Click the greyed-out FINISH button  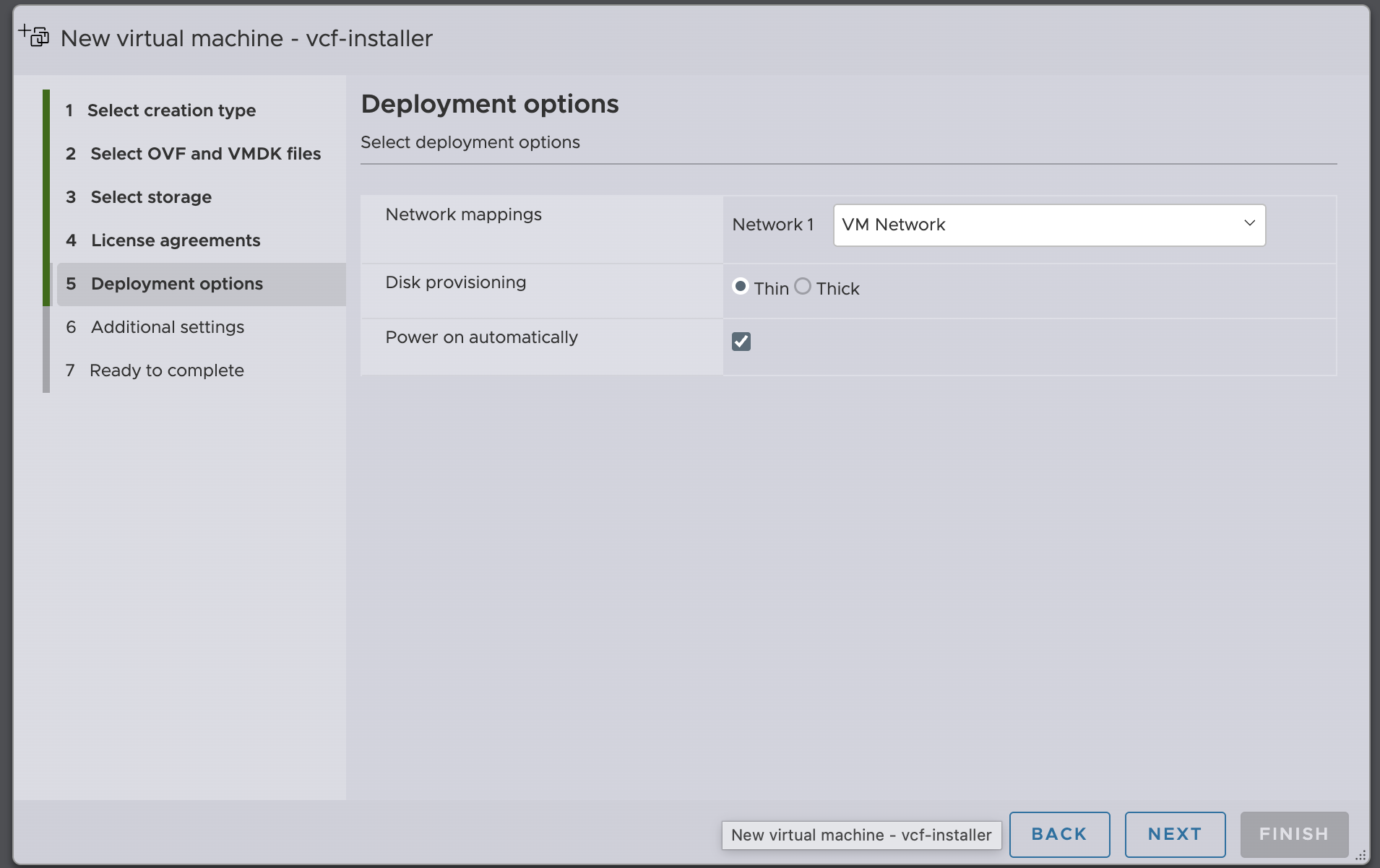click(x=1293, y=834)
